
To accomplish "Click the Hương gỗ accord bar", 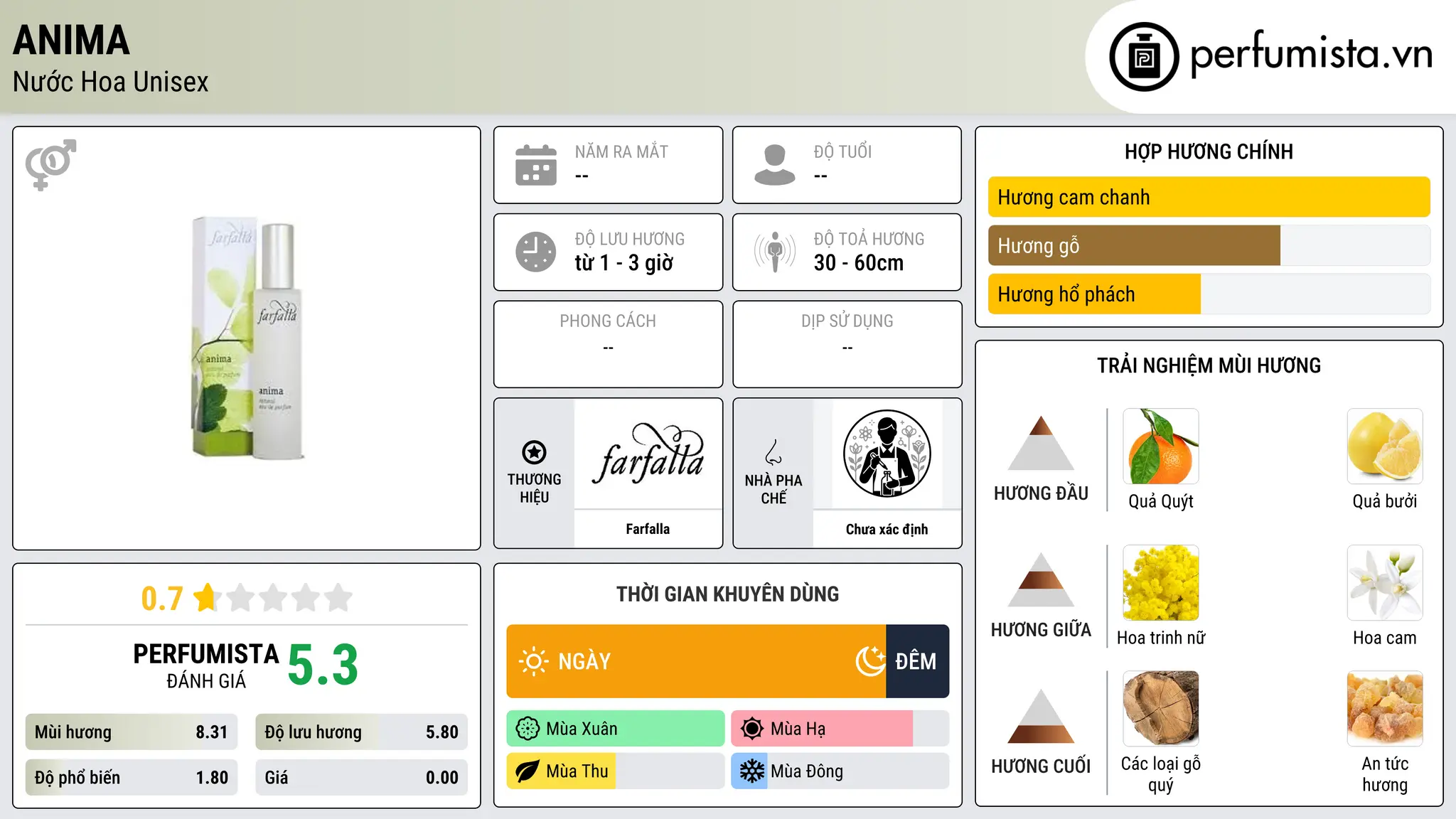I will [1209, 245].
